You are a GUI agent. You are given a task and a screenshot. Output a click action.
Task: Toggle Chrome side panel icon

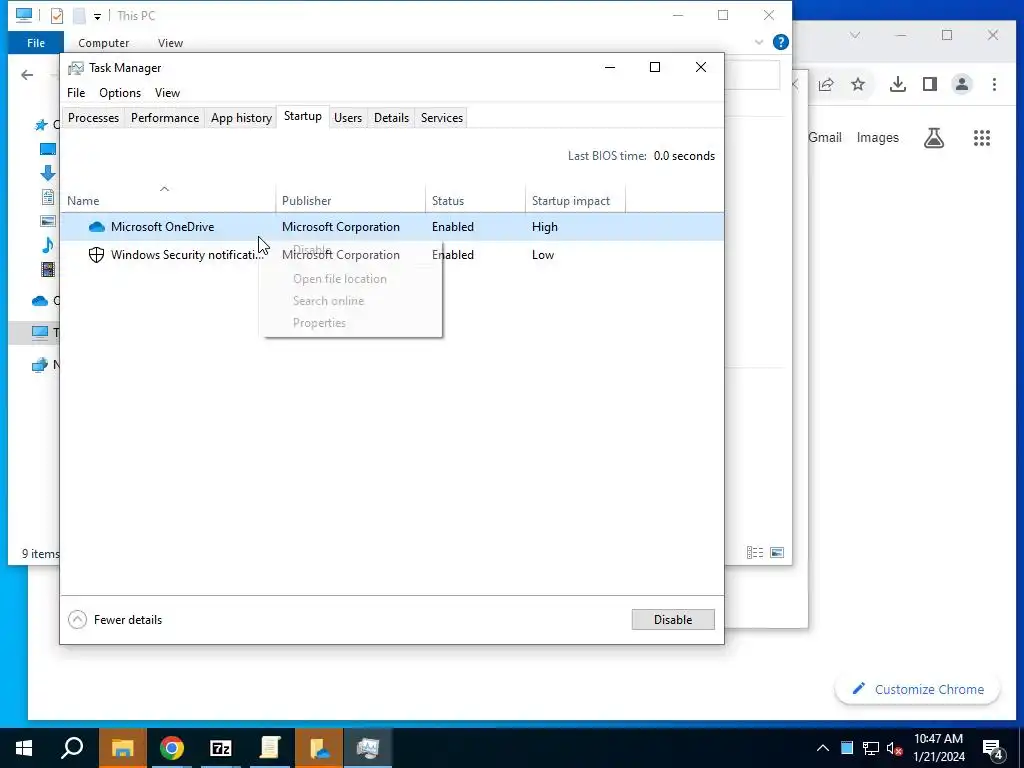[x=930, y=84]
